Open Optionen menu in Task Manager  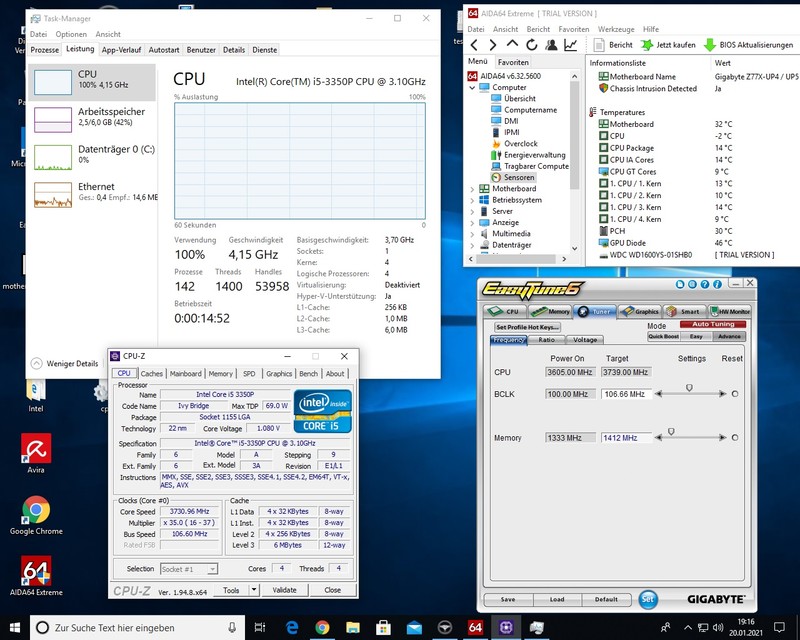tap(71, 34)
